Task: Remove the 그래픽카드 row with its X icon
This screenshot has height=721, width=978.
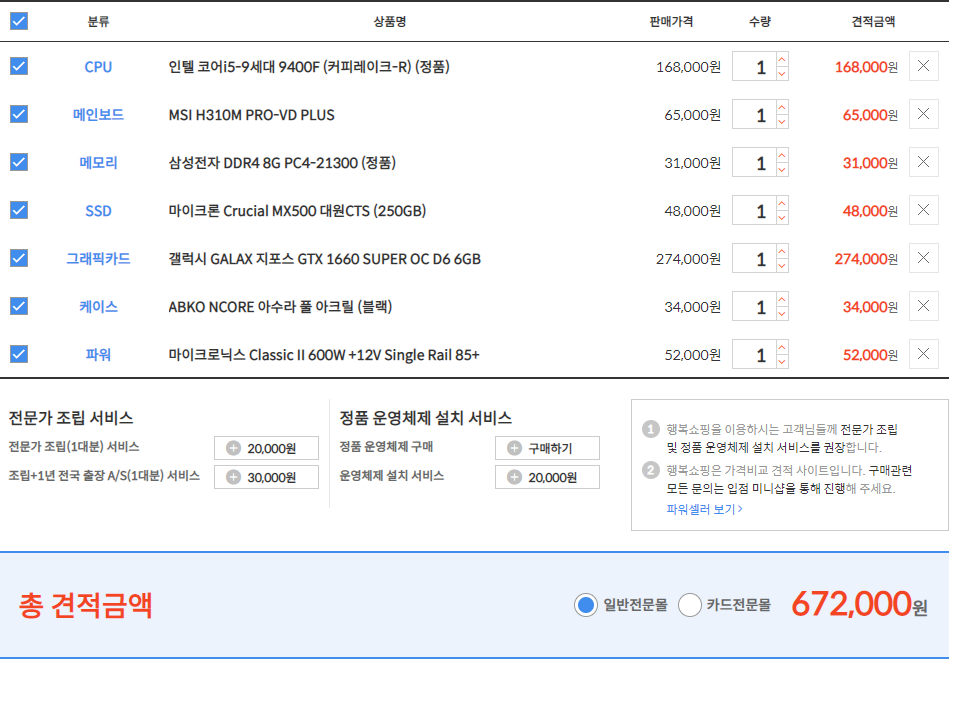Action: [x=924, y=258]
